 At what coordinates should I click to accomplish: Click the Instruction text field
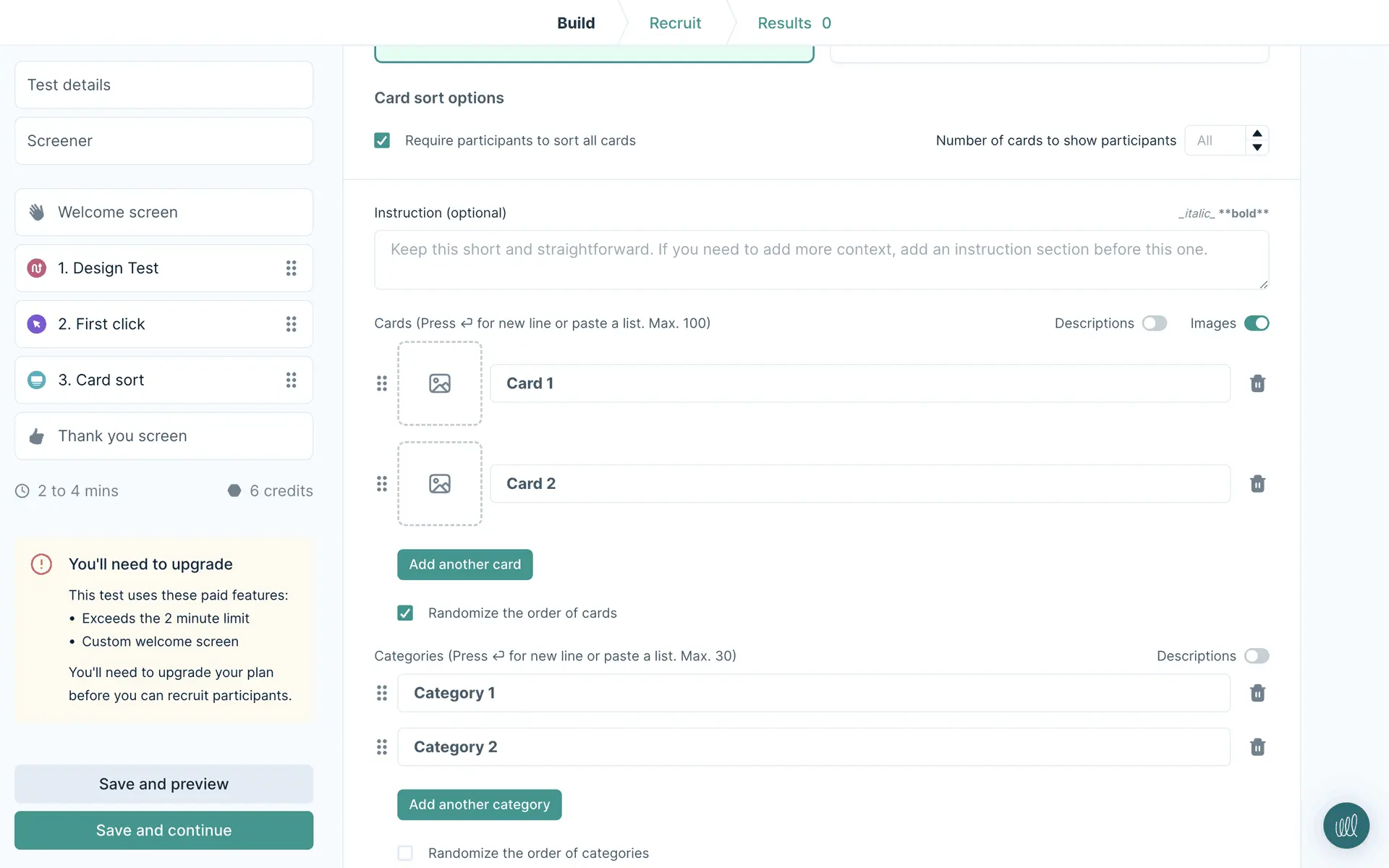(x=821, y=260)
